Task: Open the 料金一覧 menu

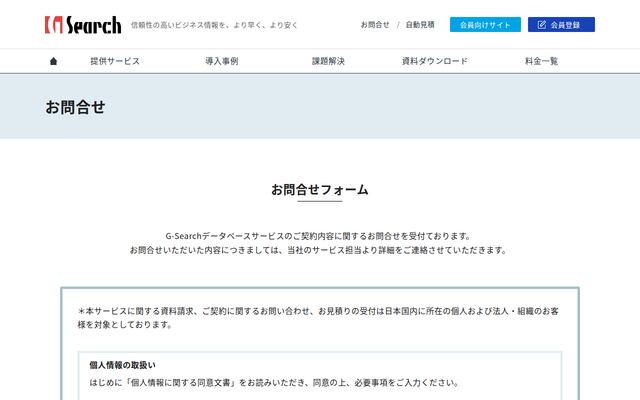Action: pos(541,61)
